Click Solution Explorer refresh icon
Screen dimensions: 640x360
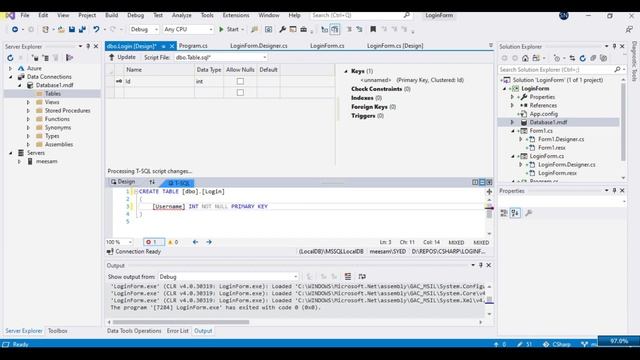click(x=583, y=58)
